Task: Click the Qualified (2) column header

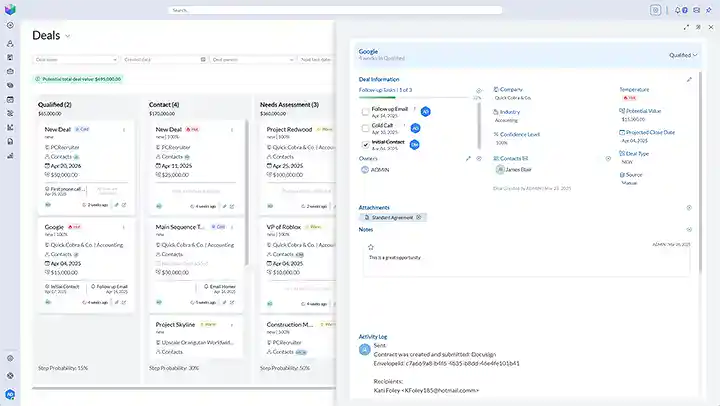Action: [x=55, y=105]
